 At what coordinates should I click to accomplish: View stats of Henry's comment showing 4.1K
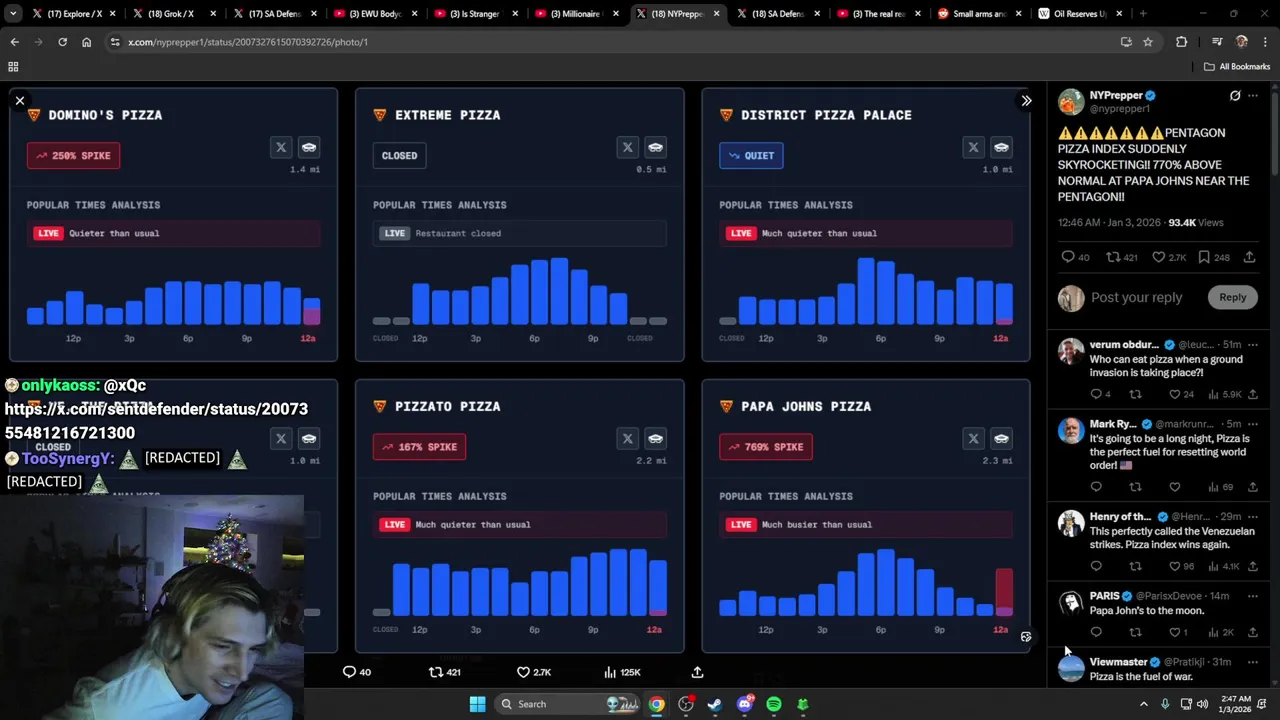(1224, 566)
